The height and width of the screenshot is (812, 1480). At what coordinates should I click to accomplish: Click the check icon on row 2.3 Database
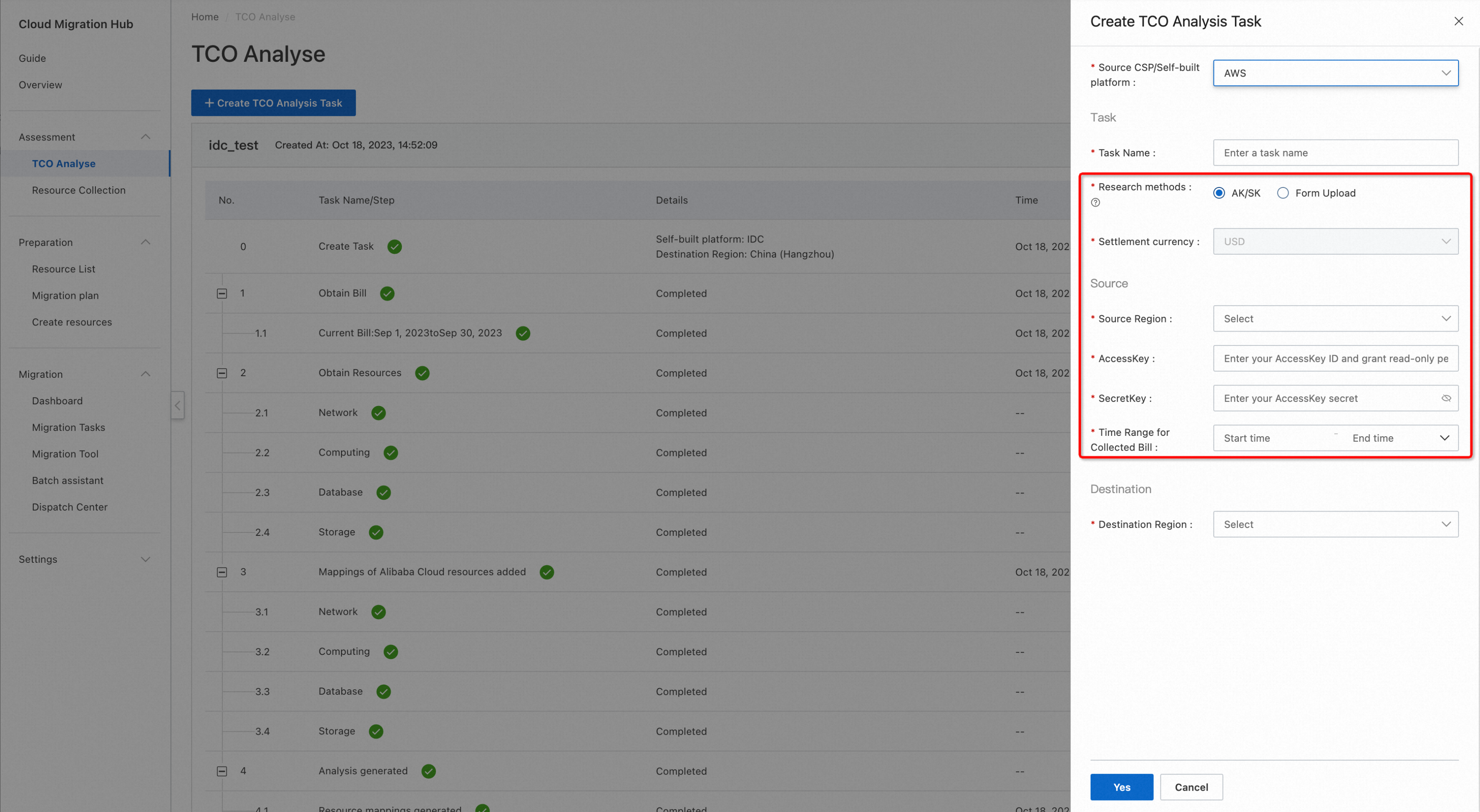[384, 493]
